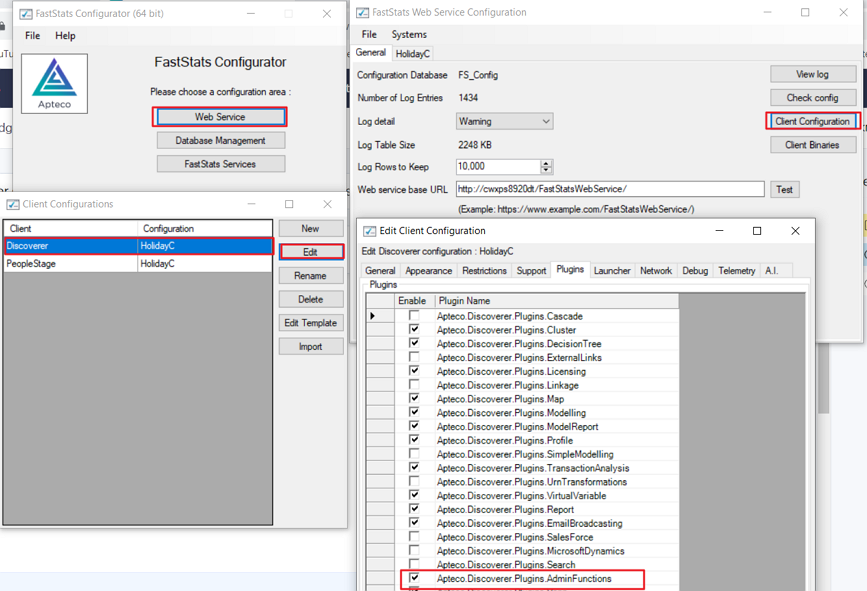Toggle the Licensing plugin checkbox
Screen dimensions: 867x591
pos(414,371)
